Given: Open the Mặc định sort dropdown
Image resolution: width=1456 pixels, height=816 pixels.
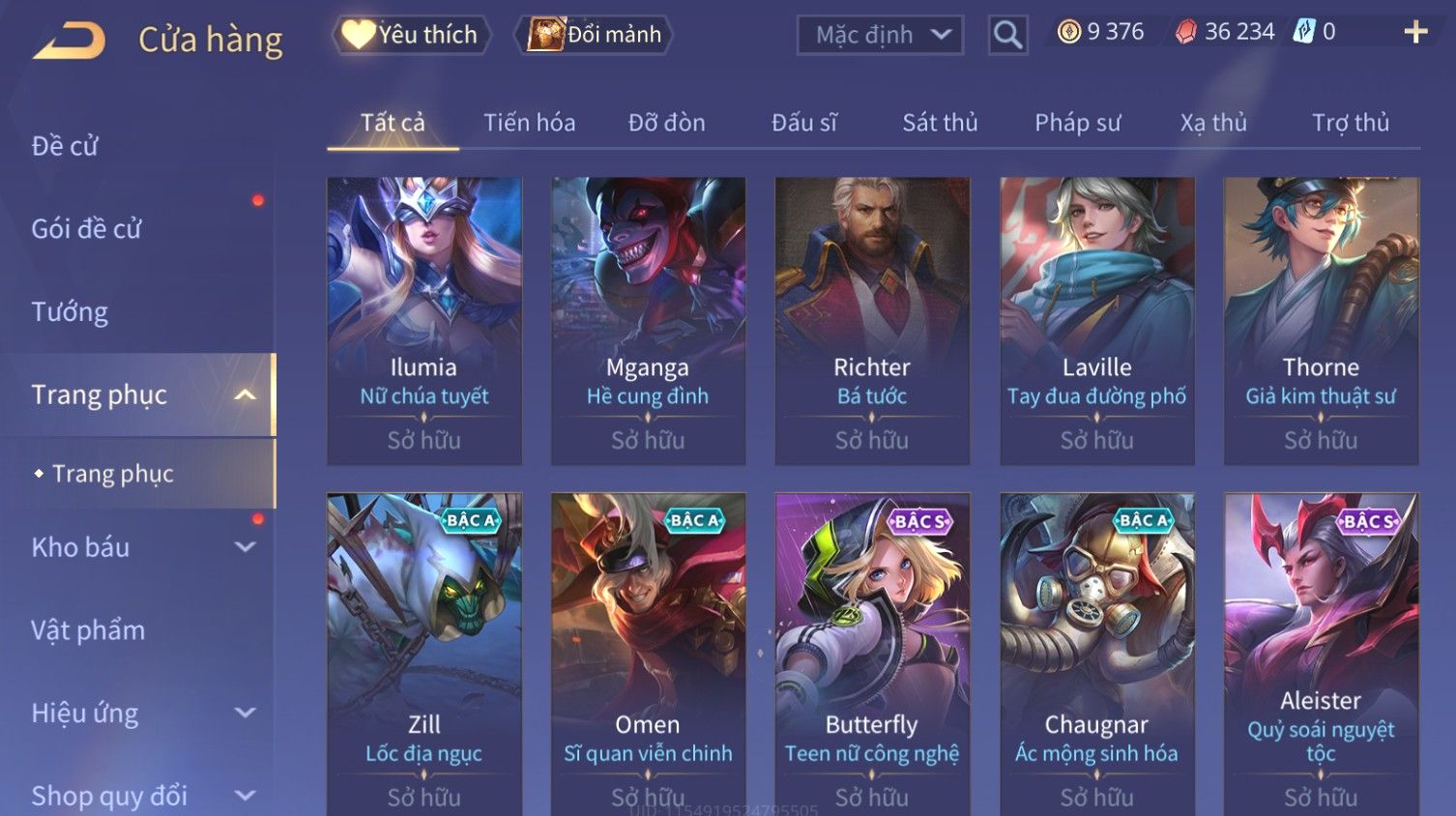Looking at the screenshot, I should pos(880,36).
